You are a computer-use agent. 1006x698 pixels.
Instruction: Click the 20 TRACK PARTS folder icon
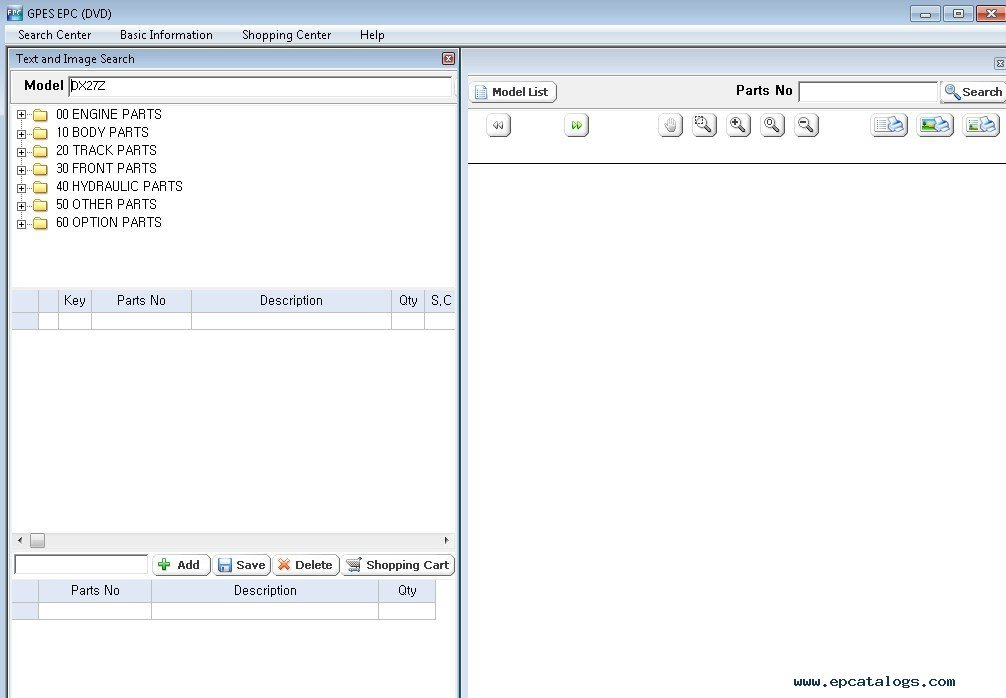click(40, 151)
